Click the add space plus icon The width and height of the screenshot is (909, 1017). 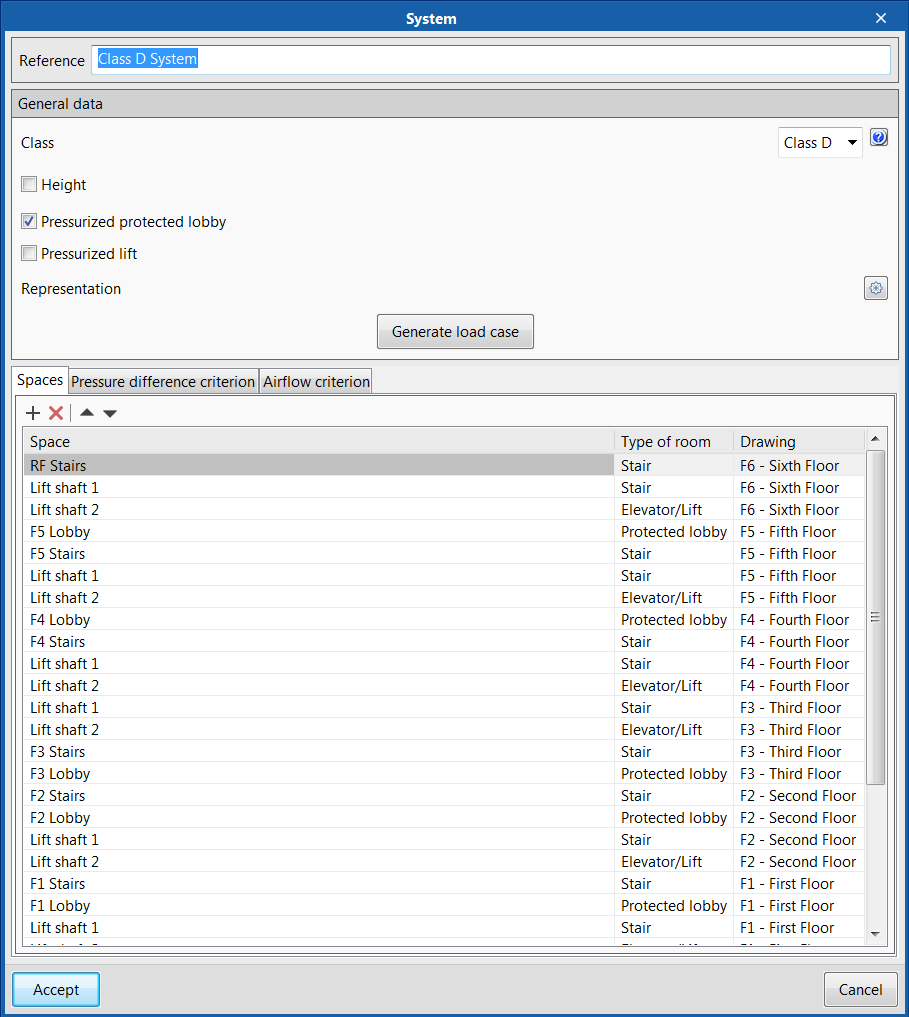[x=33, y=413]
